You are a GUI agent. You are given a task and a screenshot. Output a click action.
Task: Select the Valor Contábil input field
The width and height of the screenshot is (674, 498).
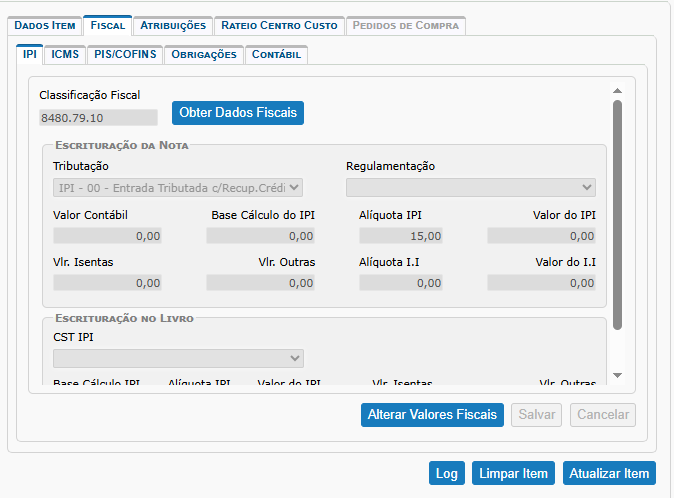[x=107, y=236]
